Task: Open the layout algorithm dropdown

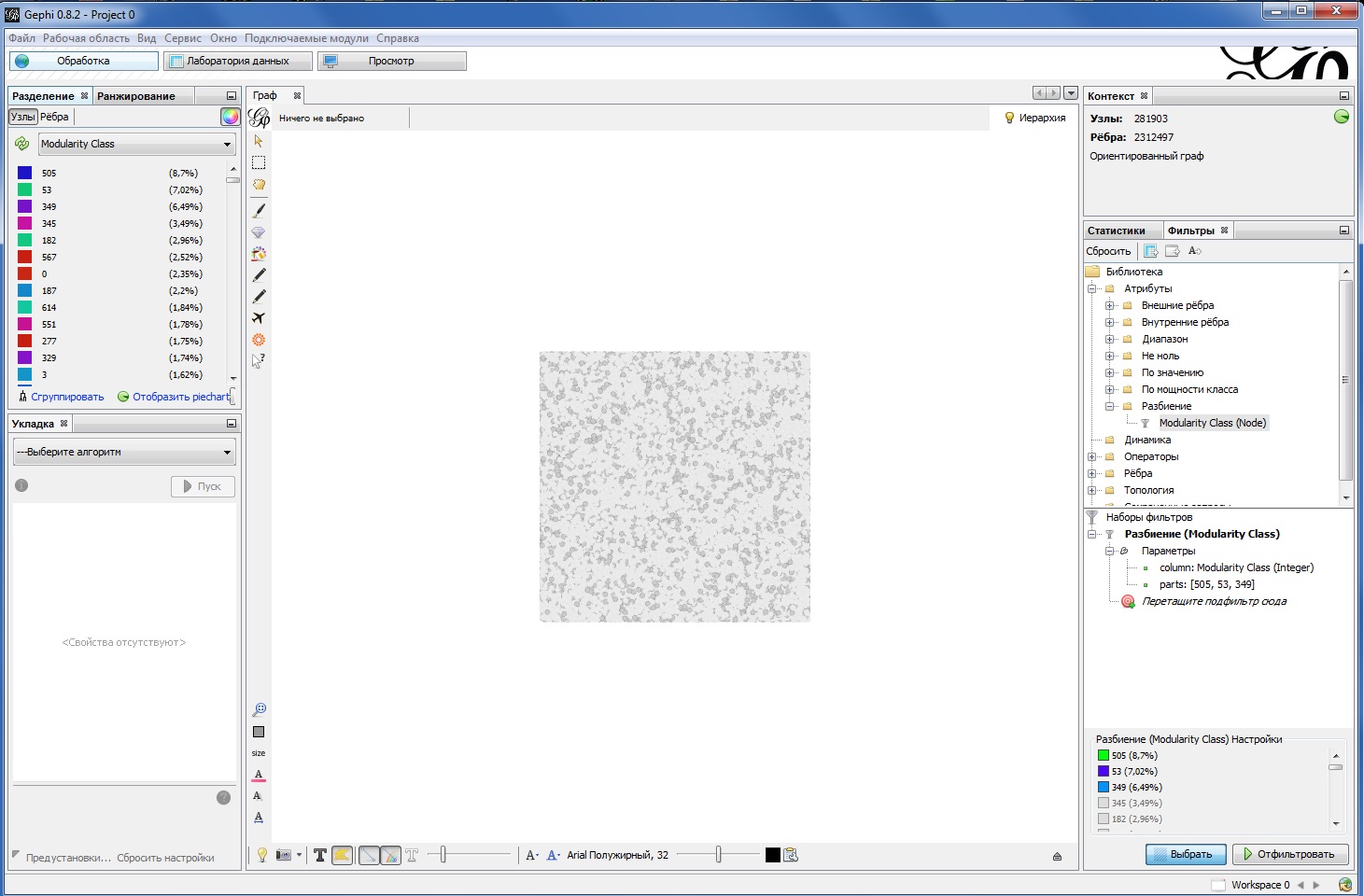Action: [124, 453]
